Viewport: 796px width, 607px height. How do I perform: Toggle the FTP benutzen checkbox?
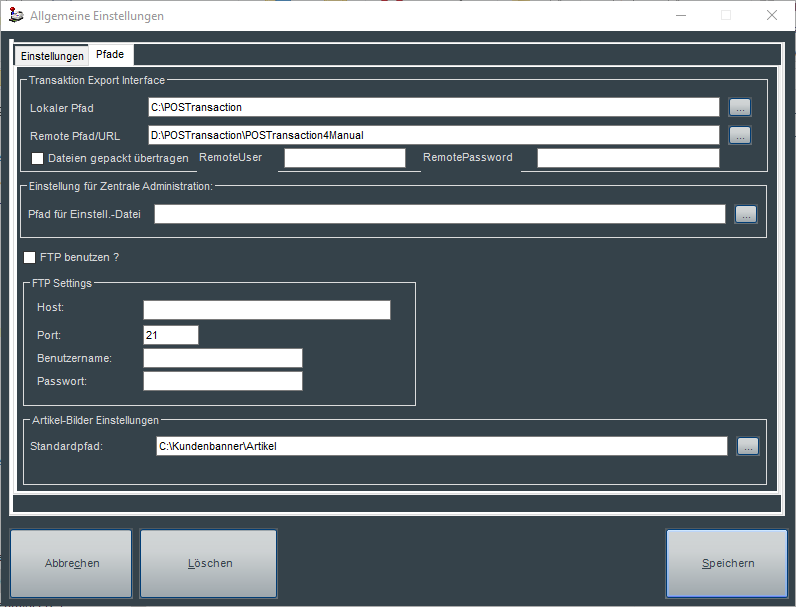coord(29,257)
